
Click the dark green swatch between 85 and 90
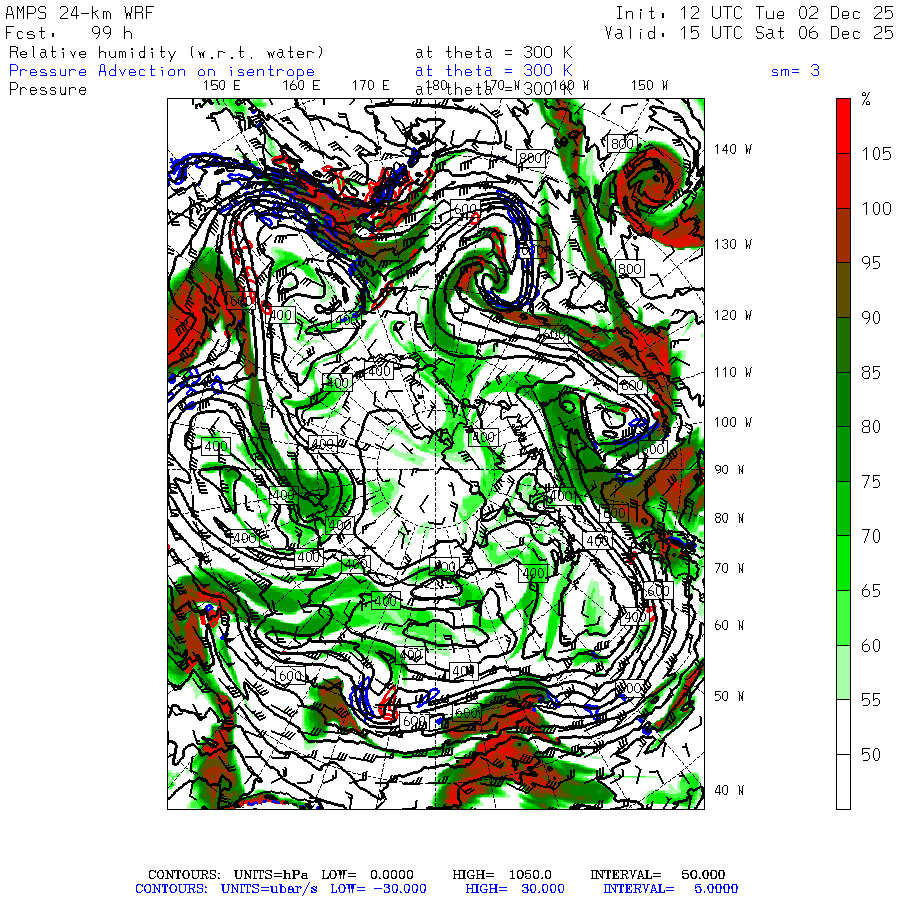click(x=843, y=344)
